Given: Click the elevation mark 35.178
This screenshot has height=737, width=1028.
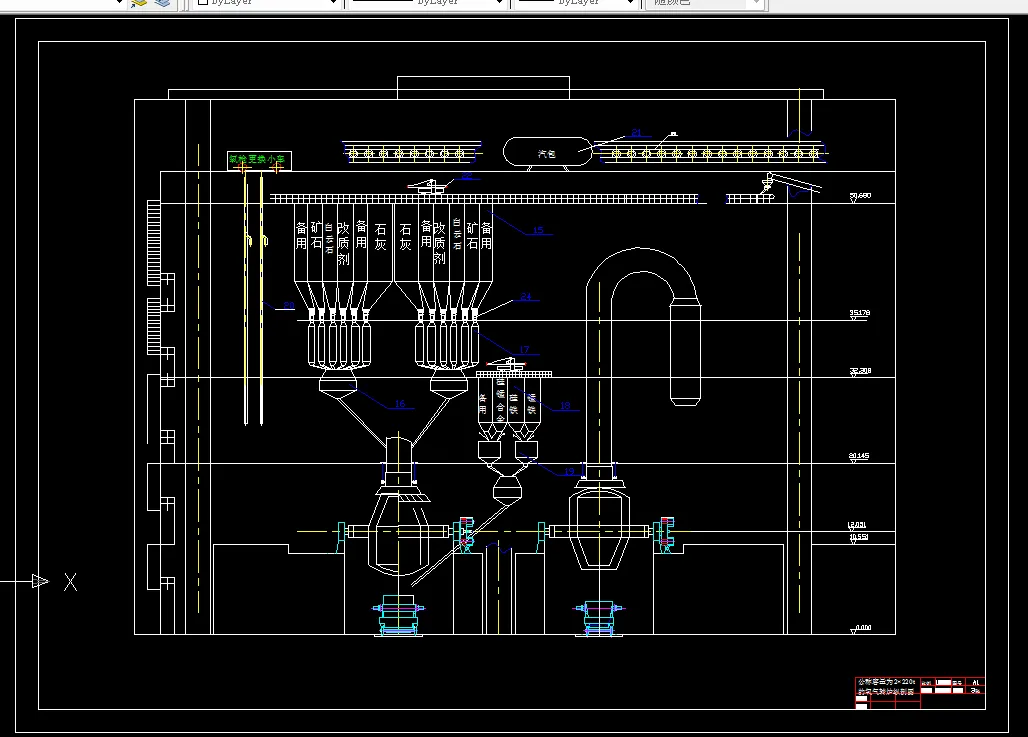Looking at the screenshot, I should [x=860, y=313].
